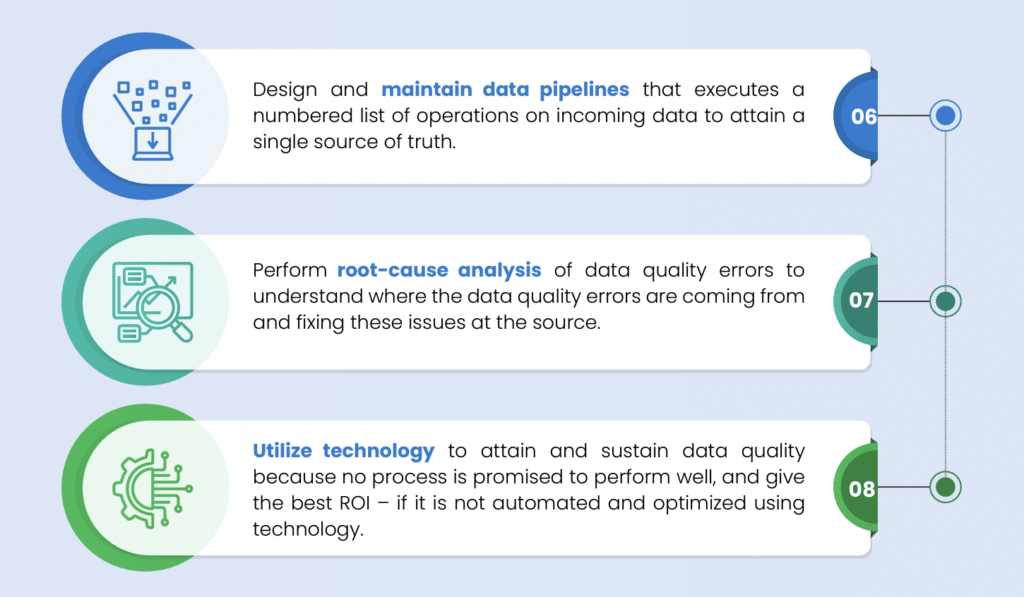1024x597 pixels.
Task: Click the green timeline dot beside 08
Action: pyautogui.click(x=945, y=487)
